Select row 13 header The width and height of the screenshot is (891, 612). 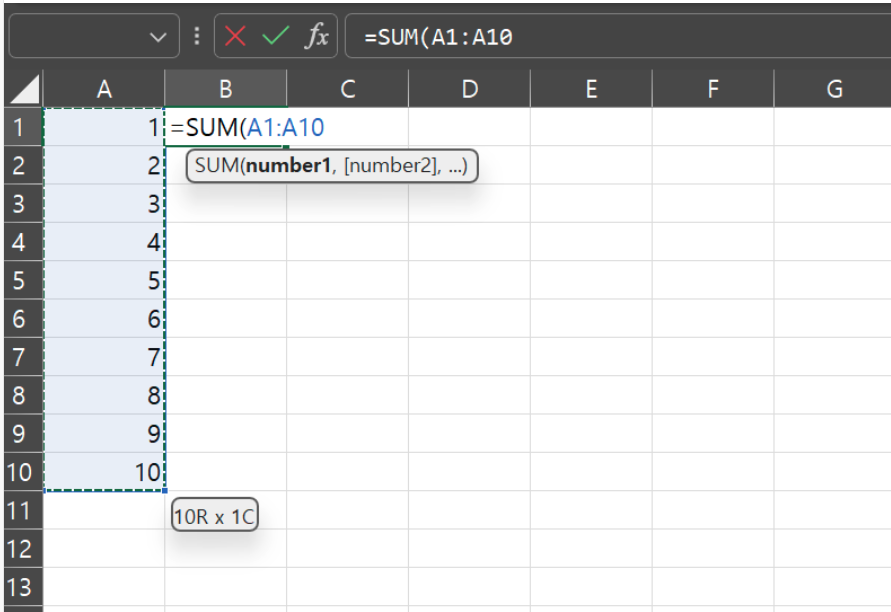coord(24,587)
